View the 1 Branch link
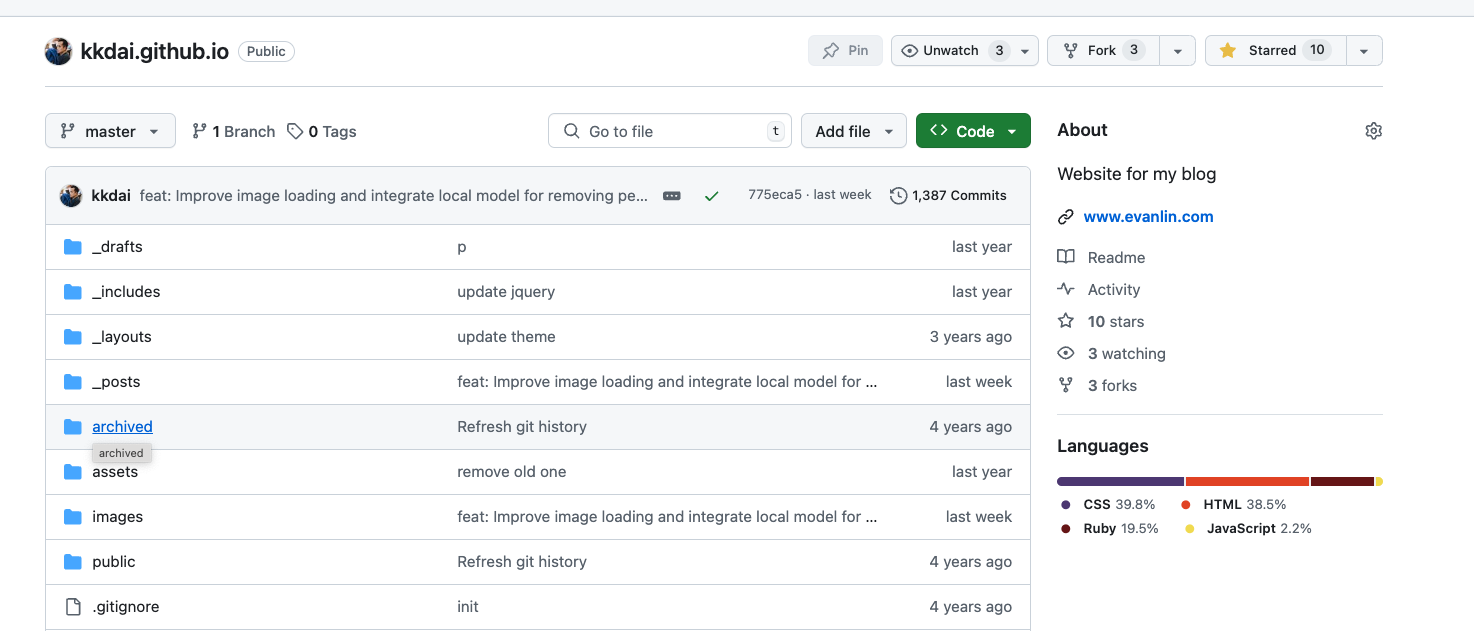 pos(233,131)
